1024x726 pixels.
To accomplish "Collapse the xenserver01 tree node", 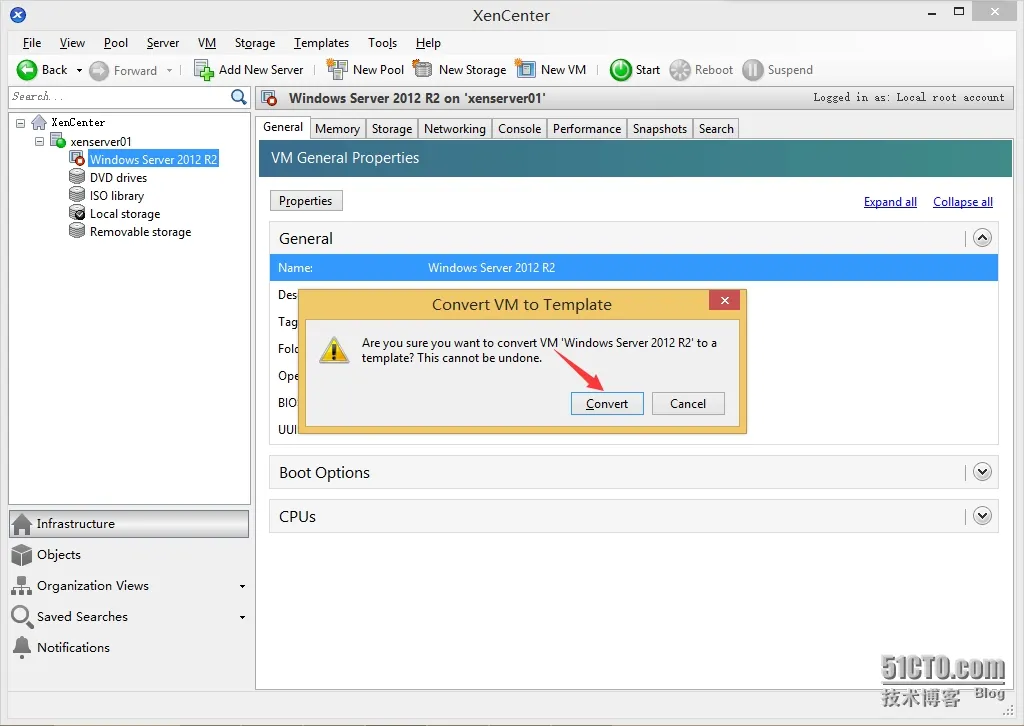I will click(x=39, y=141).
